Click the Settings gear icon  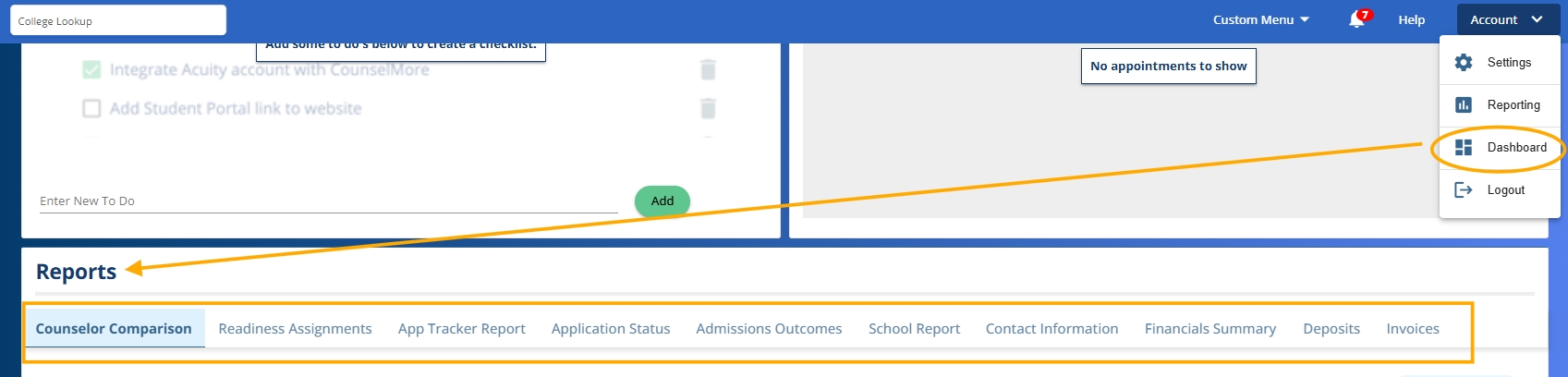click(1464, 63)
